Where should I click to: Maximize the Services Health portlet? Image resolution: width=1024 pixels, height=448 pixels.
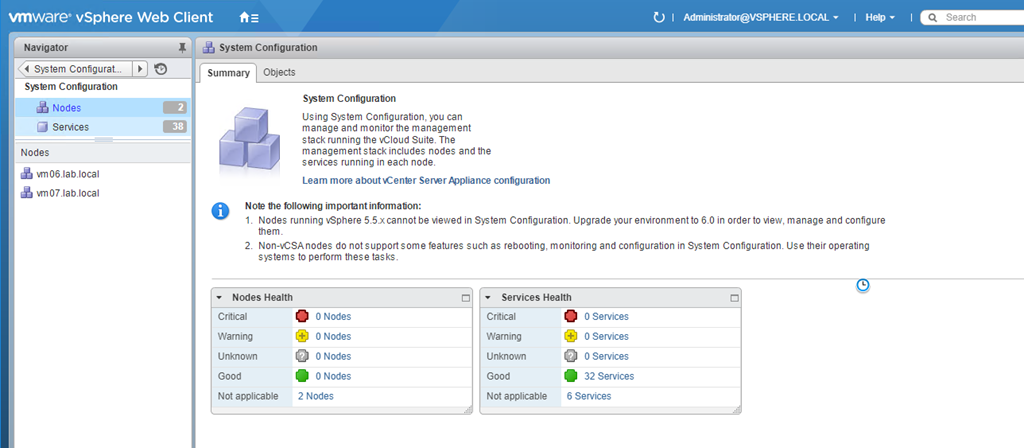[734, 298]
